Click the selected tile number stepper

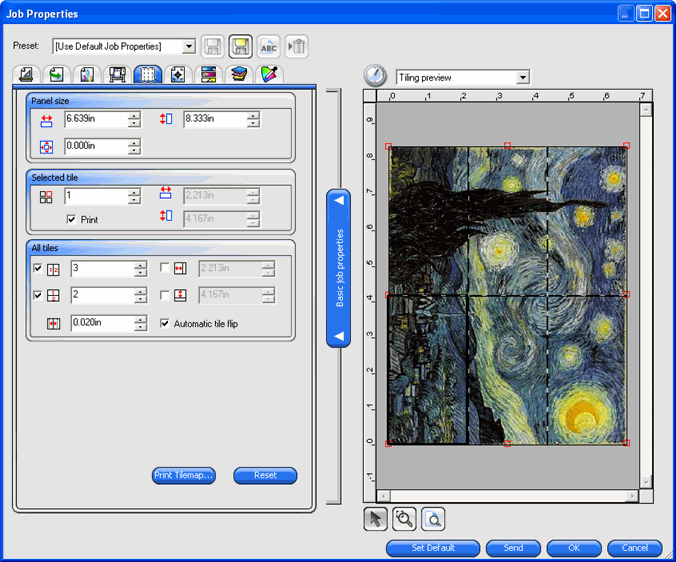point(135,197)
